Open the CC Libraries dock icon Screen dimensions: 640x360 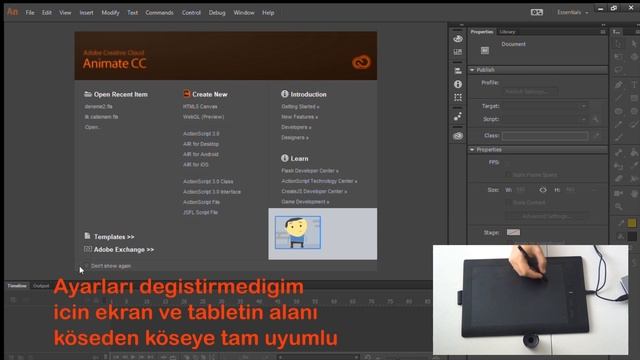click(x=458, y=136)
